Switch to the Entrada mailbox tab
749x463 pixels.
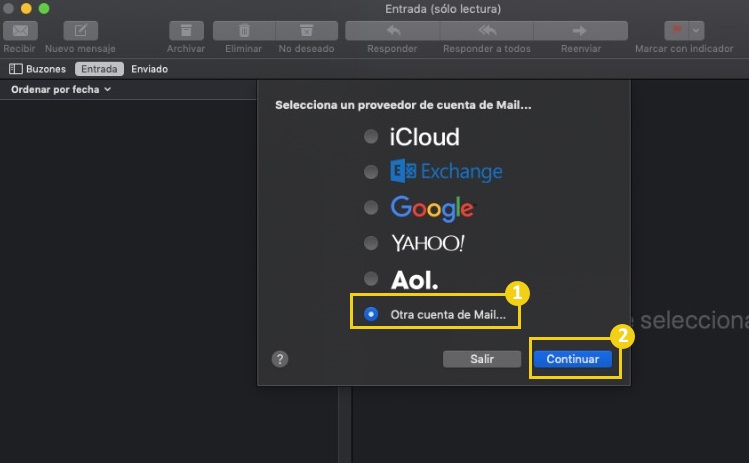point(99,69)
